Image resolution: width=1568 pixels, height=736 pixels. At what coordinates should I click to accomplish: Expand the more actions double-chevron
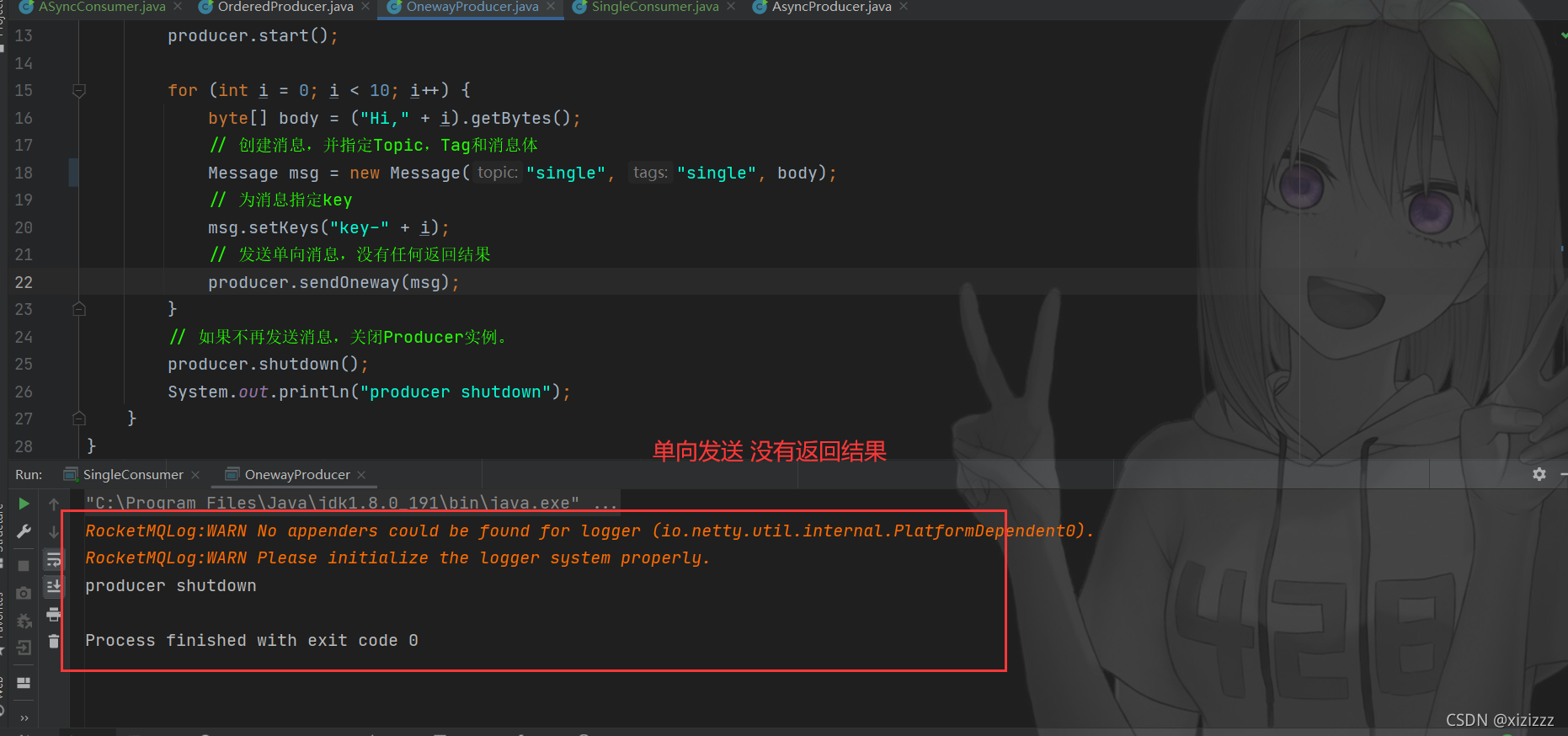[24, 717]
